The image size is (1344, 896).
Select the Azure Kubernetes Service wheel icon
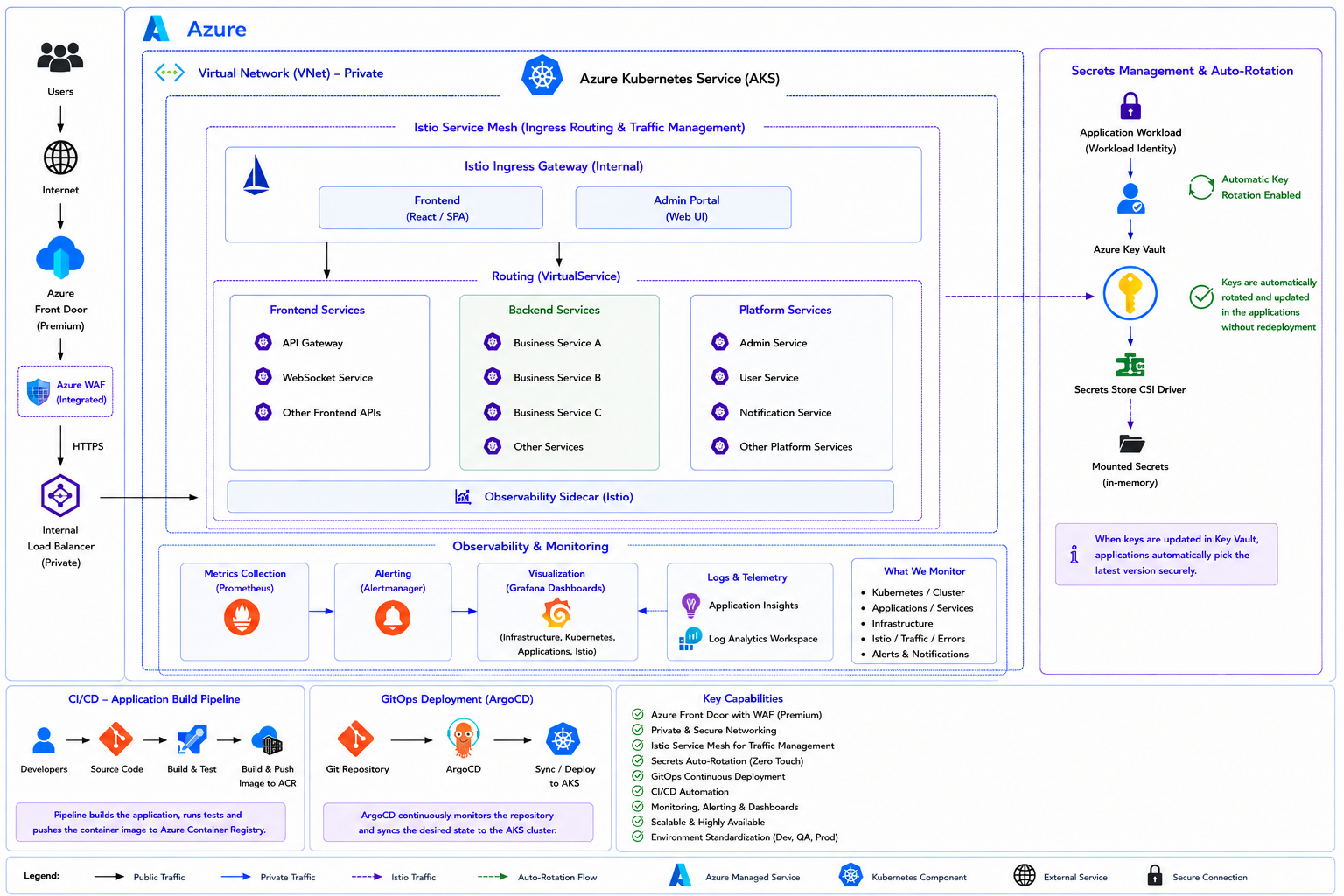542,76
